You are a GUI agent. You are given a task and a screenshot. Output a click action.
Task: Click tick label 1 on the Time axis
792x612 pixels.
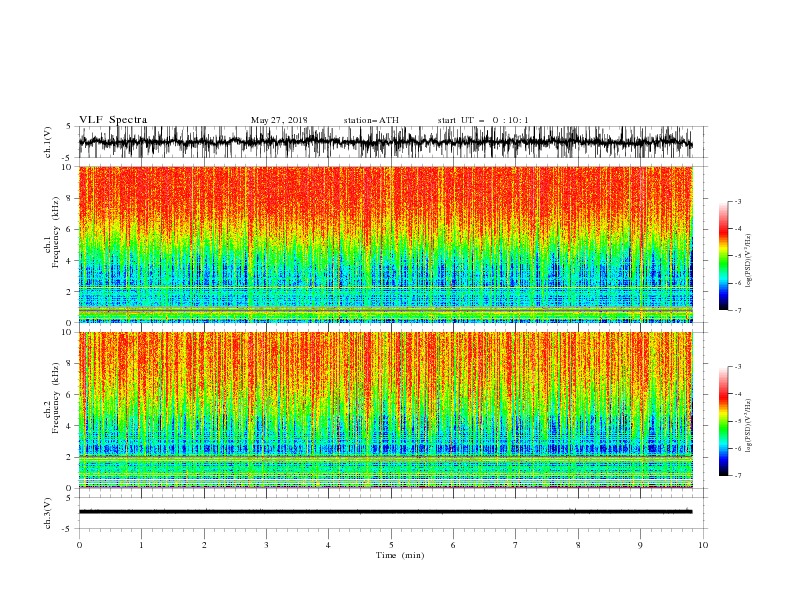click(x=141, y=545)
